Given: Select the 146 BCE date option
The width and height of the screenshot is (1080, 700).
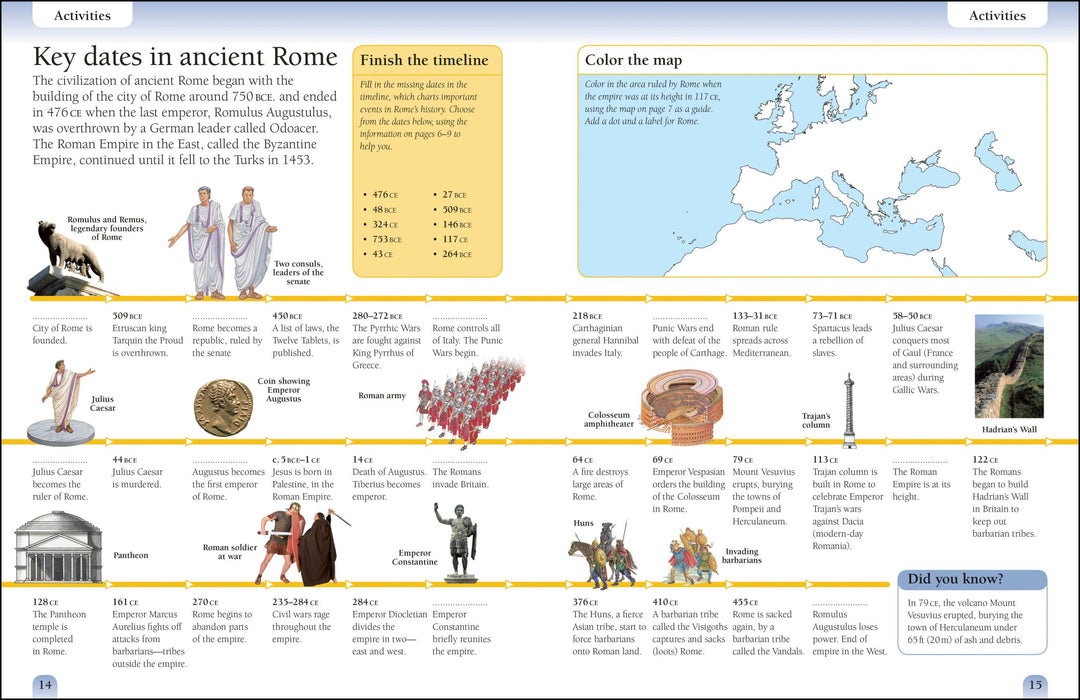Looking at the screenshot, I should click(457, 225).
